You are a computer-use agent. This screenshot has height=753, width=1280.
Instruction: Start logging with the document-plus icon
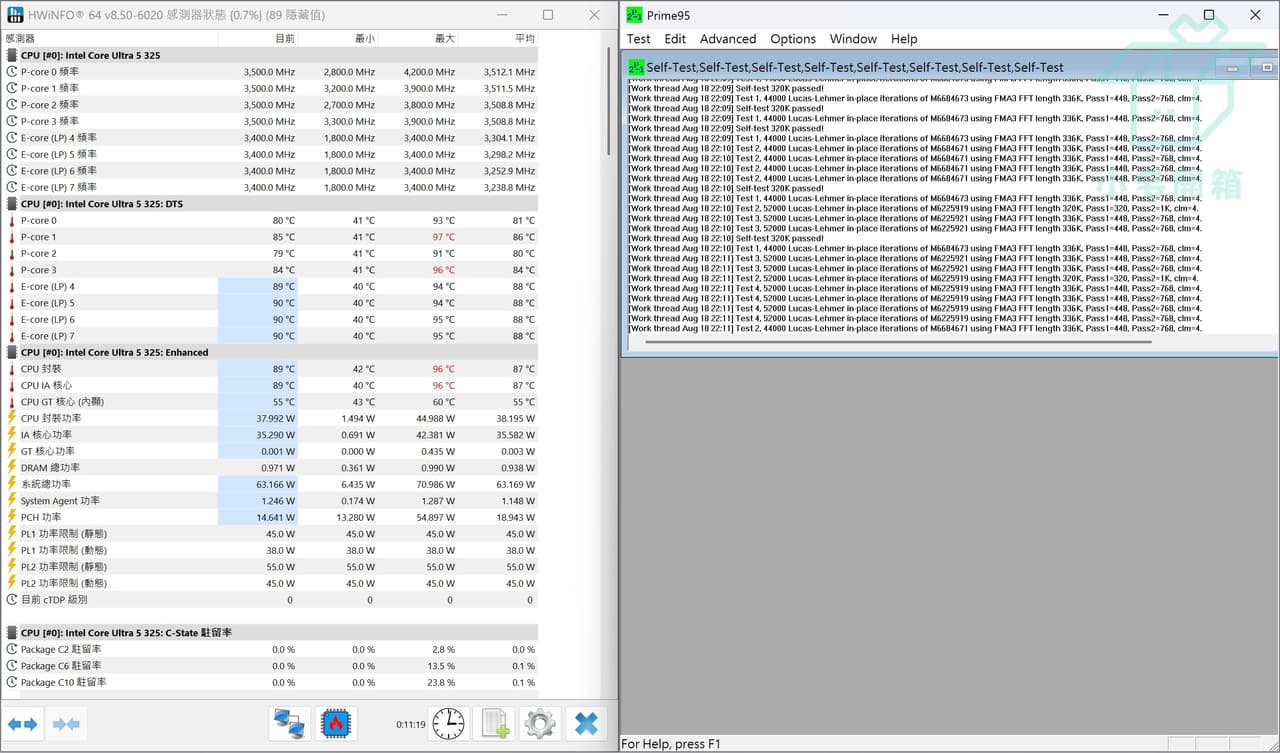[495, 724]
